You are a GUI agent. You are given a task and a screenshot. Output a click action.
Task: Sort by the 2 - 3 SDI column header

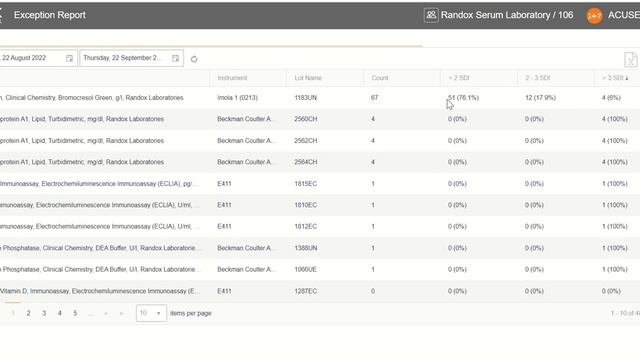[x=538, y=78]
